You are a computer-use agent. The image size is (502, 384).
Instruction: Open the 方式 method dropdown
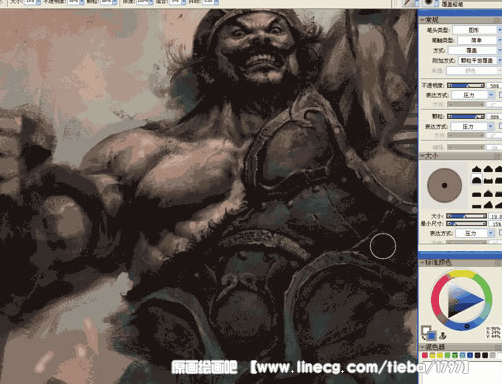click(x=475, y=50)
